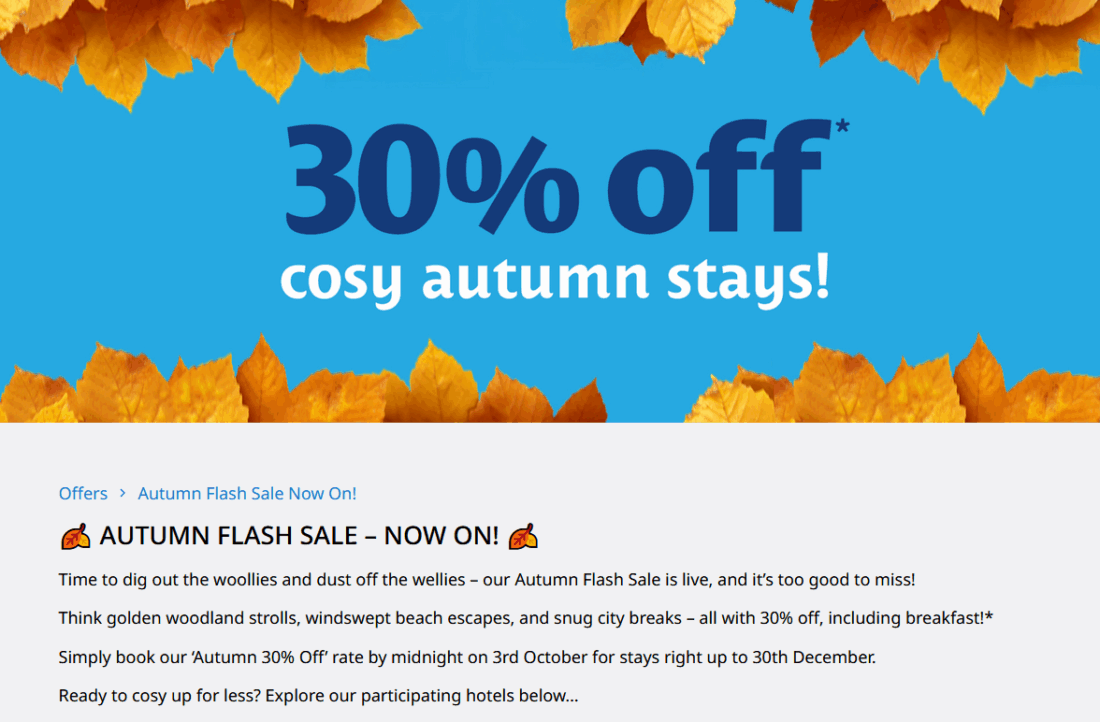
Task: Open the 'Autumn Flash Sale Now On!' breadcrumb
Action: pyautogui.click(x=247, y=493)
